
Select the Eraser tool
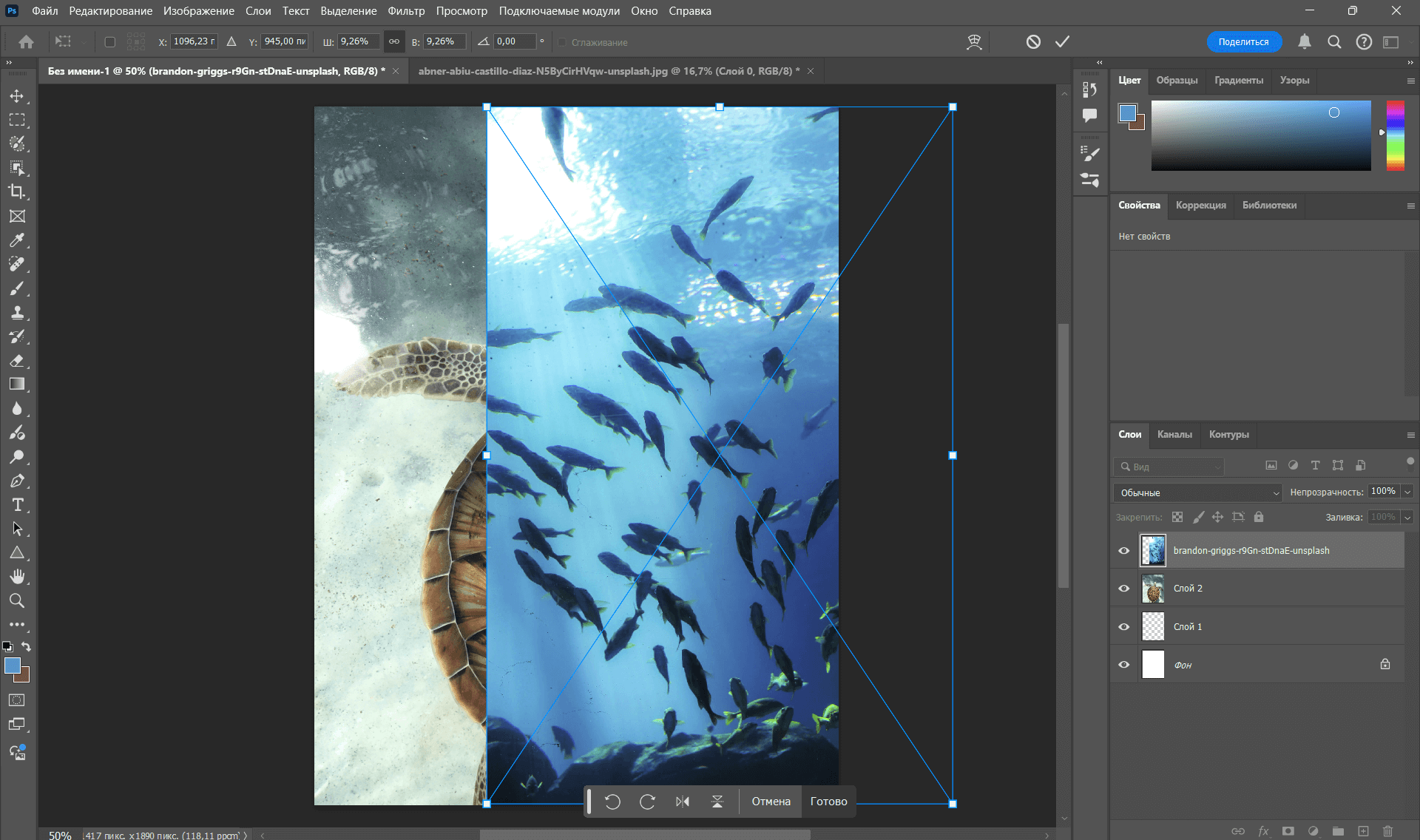pos(17,360)
